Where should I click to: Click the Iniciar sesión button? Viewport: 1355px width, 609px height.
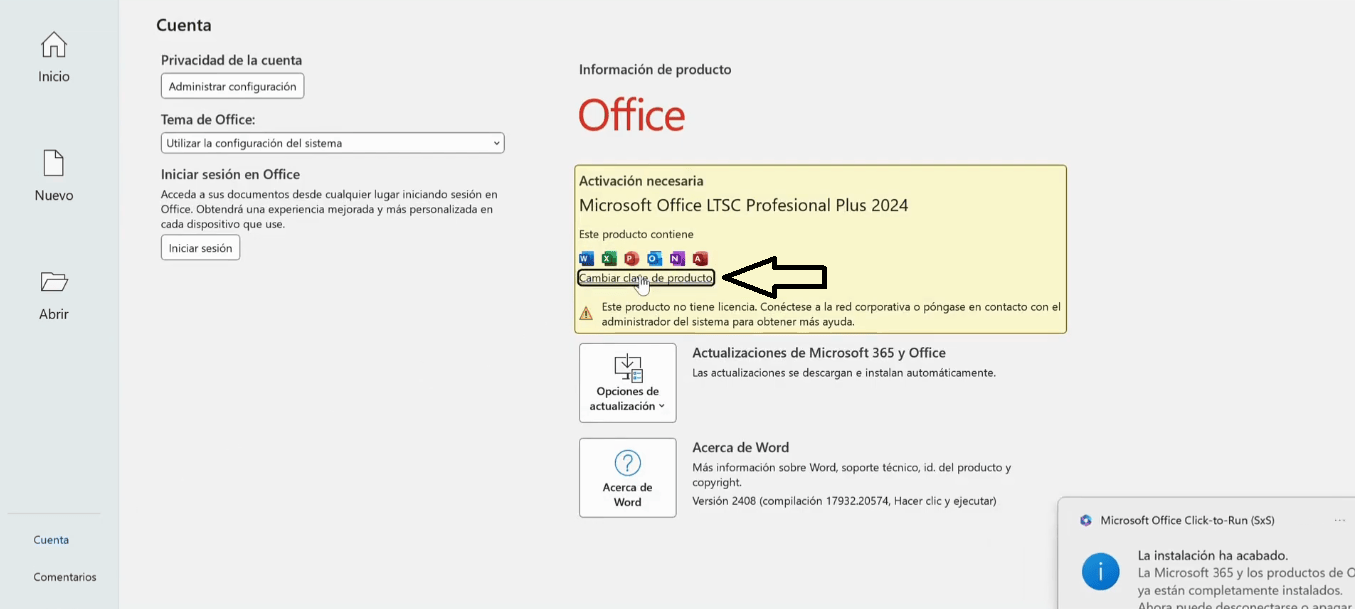(200, 247)
